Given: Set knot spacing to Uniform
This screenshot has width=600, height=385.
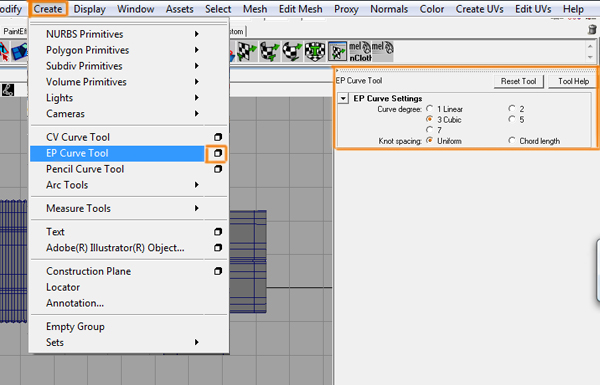Looking at the screenshot, I should point(430,140).
